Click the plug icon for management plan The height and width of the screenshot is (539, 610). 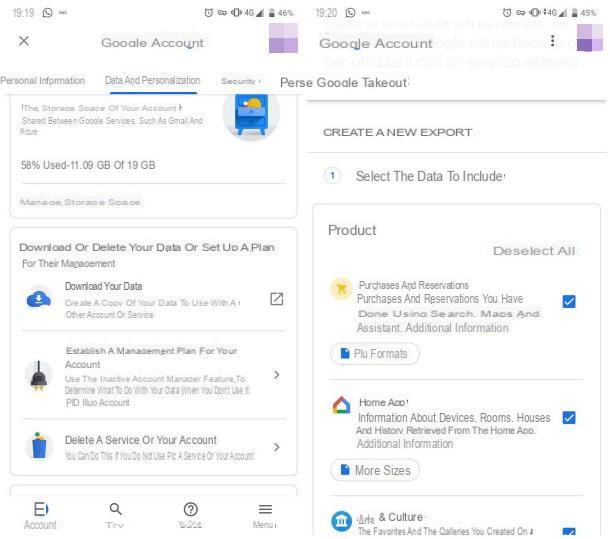point(39,376)
